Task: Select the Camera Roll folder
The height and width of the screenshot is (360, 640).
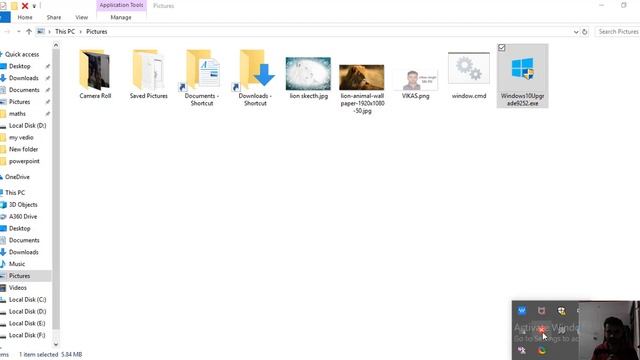Action: pyautogui.click(x=95, y=74)
